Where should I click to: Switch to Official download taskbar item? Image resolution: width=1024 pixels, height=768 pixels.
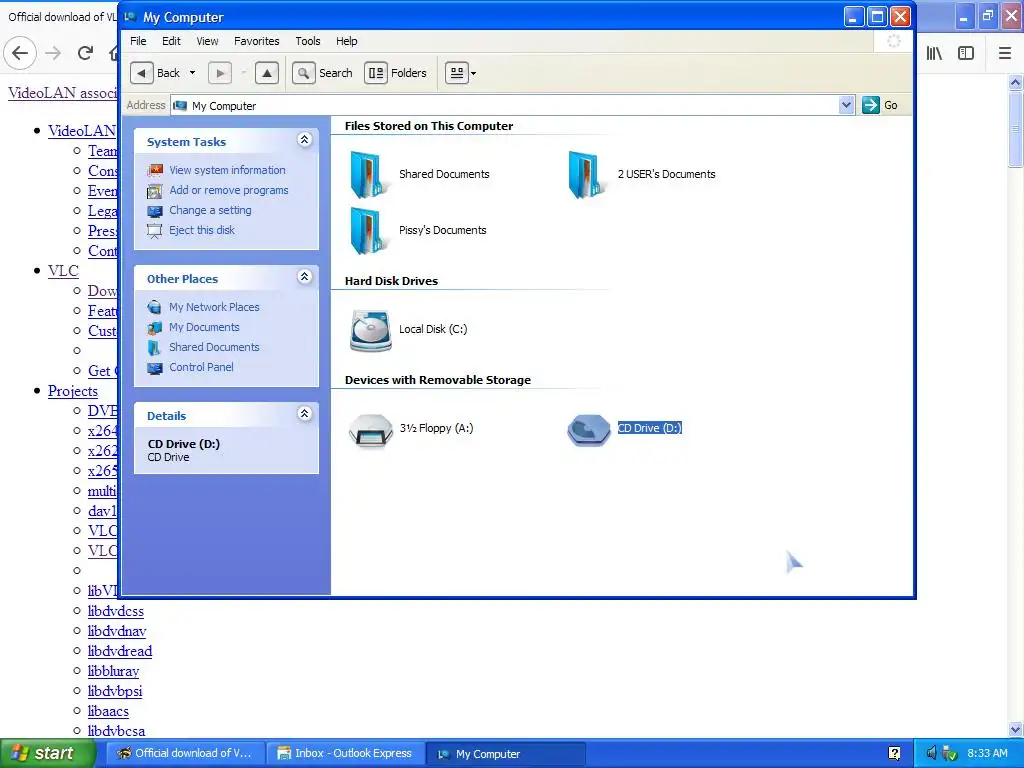point(186,753)
